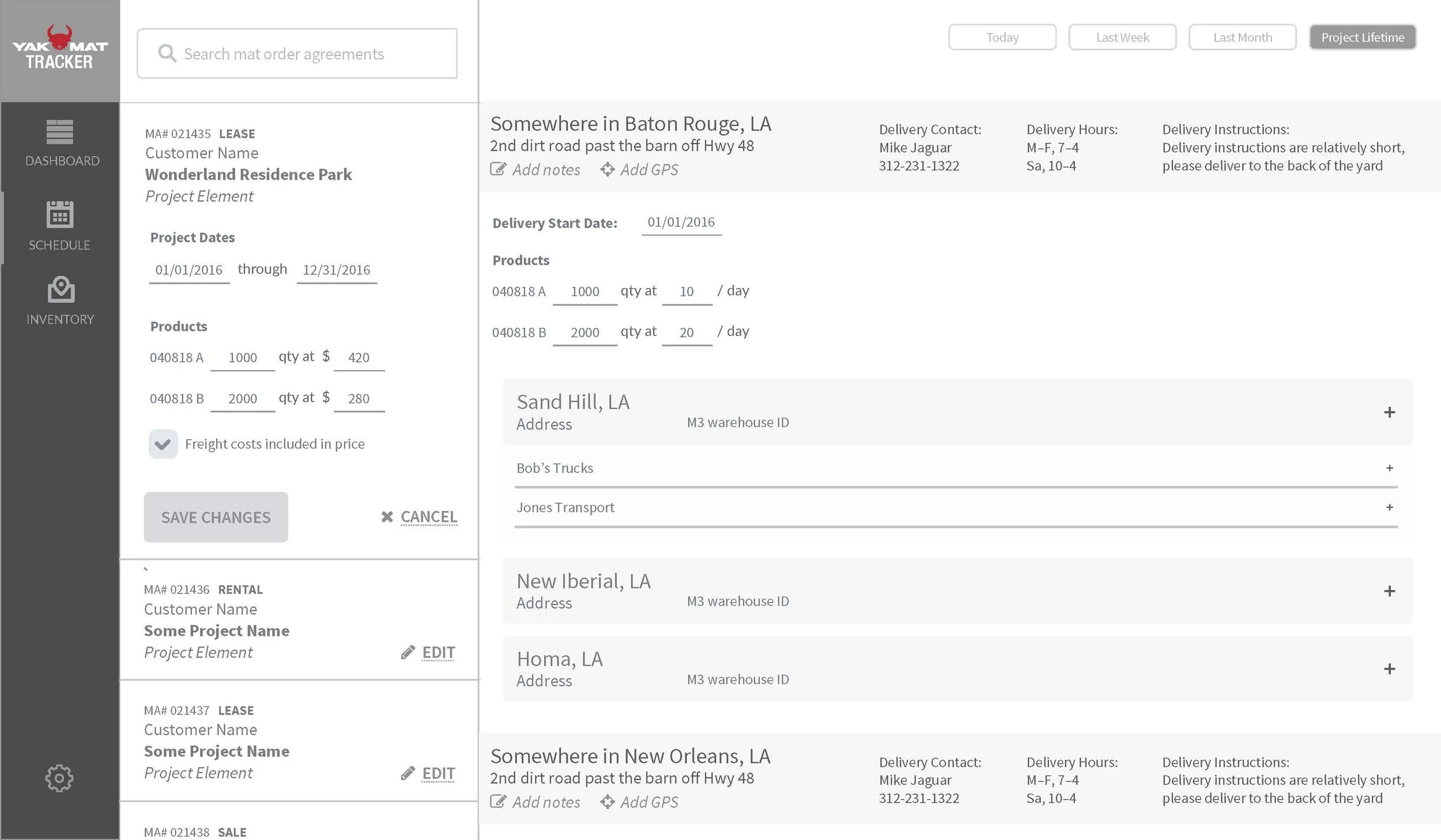Uncheck Freight costs included in price

[163, 444]
